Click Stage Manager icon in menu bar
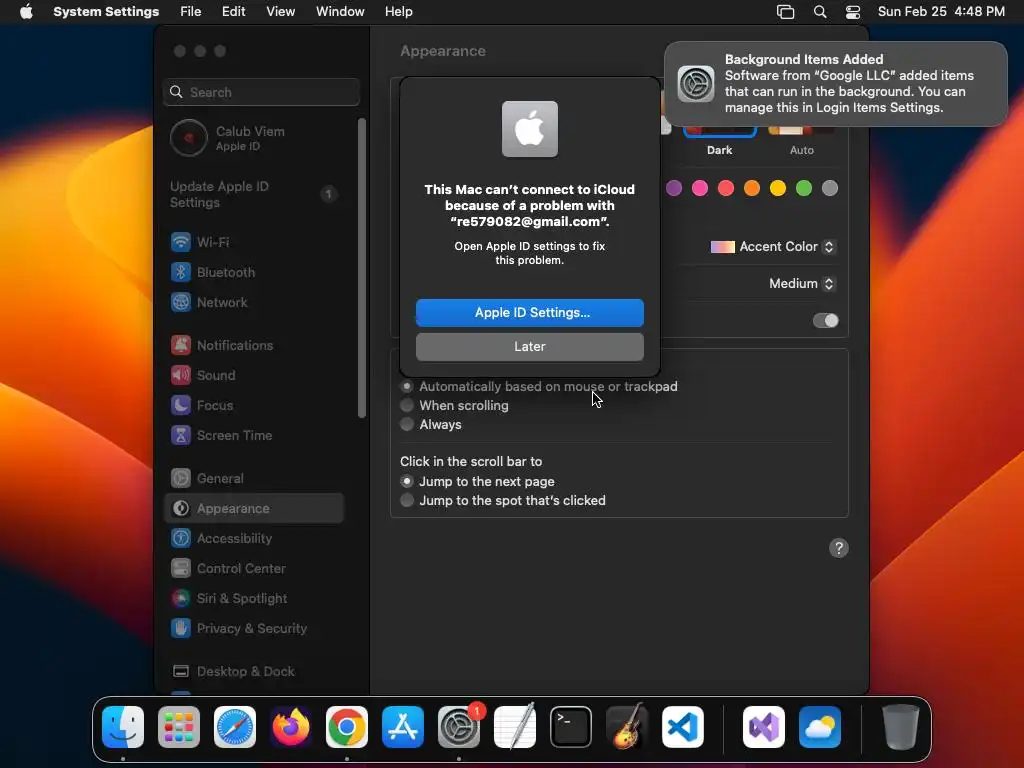 point(786,12)
